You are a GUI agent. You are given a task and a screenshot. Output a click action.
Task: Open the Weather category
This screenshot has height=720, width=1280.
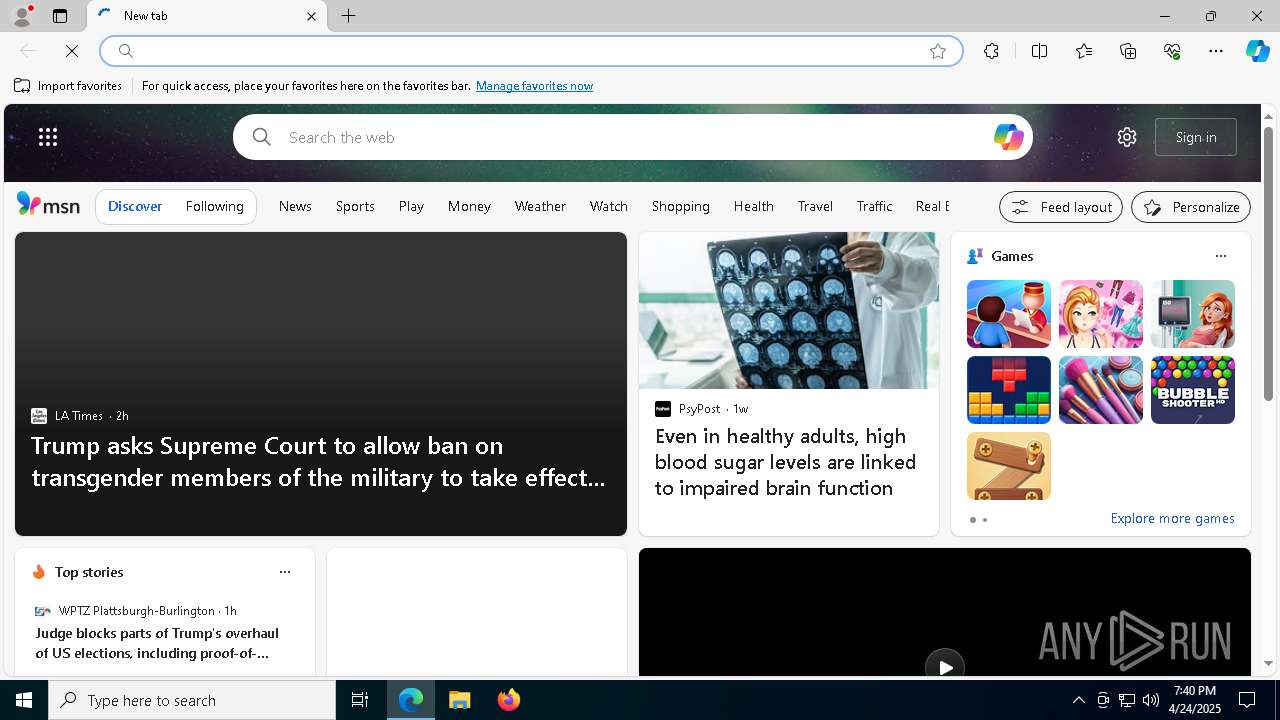[540, 206]
